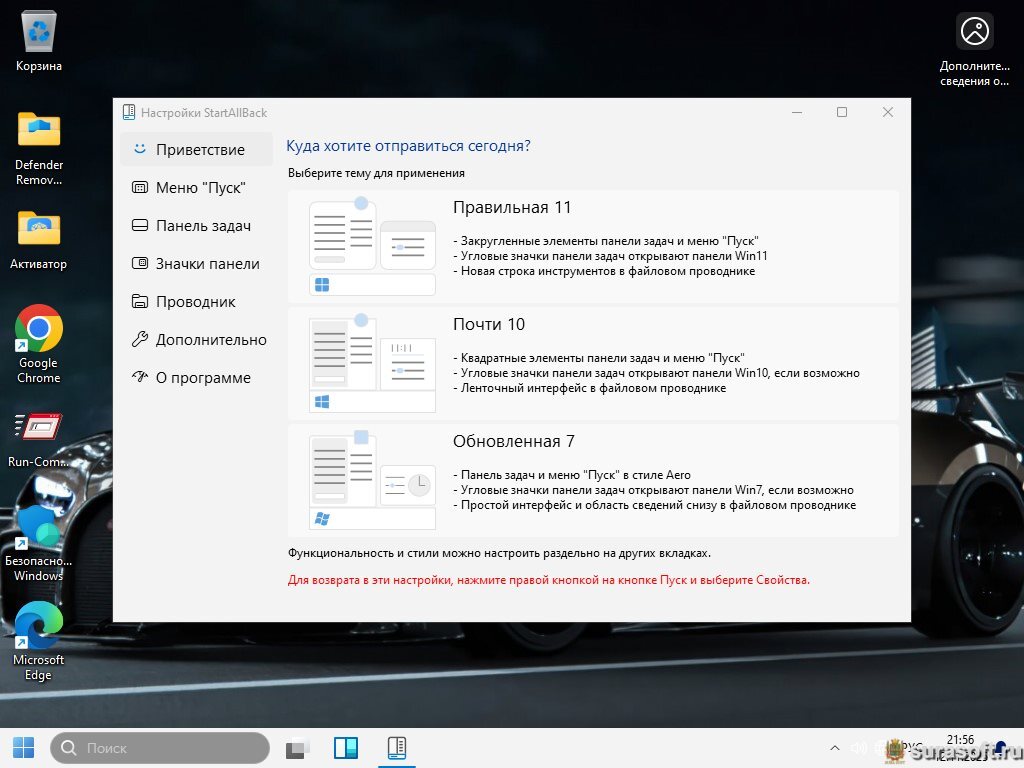The height and width of the screenshot is (768, 1024).
Task: Choose the Почти 10 theme option
Action: tap(593, 363)
